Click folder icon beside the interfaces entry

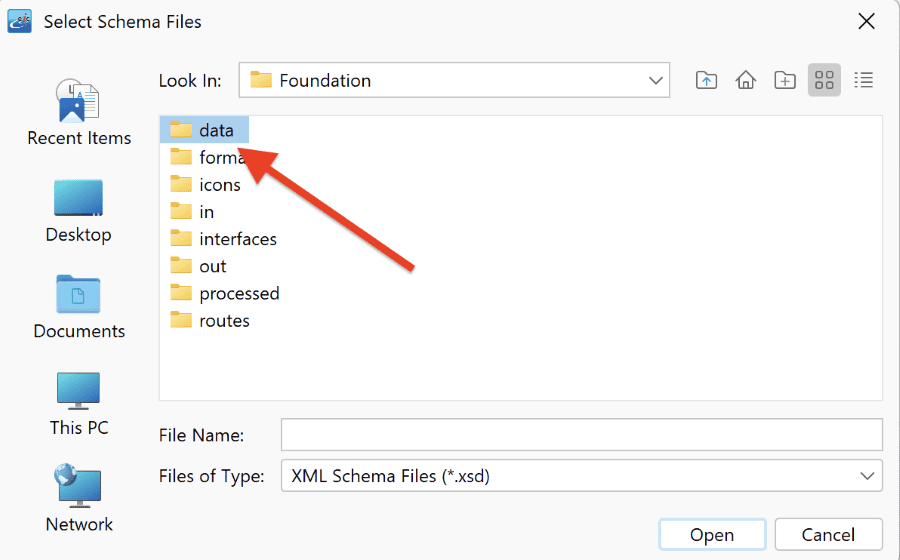(181, 238)
